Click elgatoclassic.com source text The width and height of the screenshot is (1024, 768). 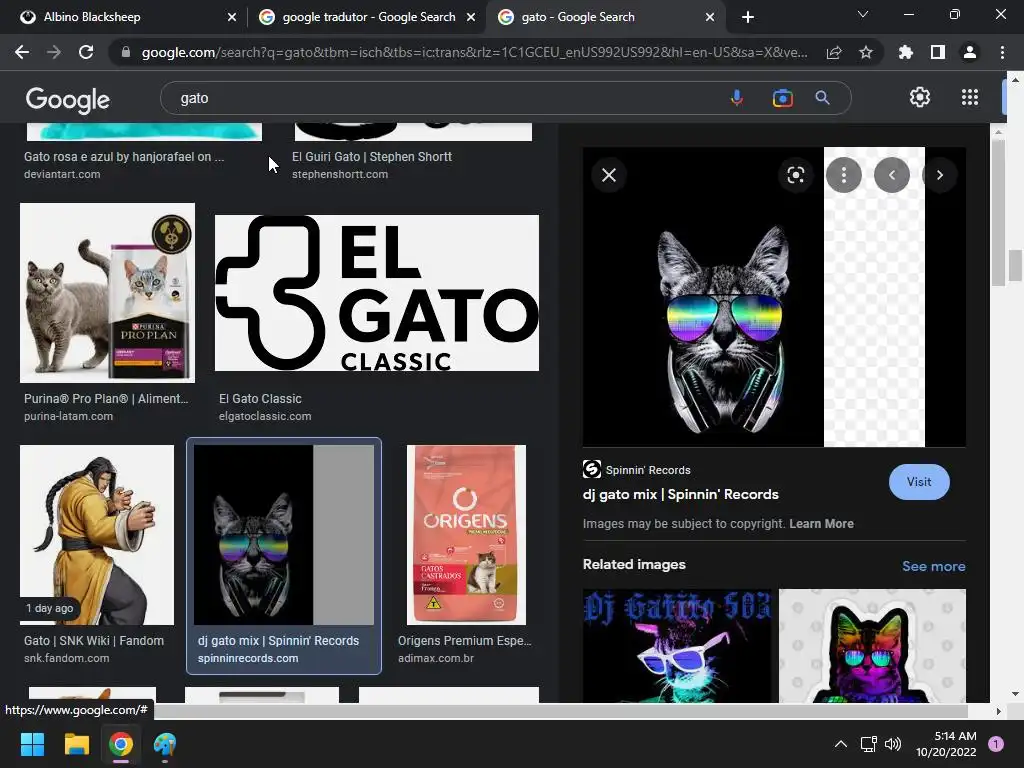click(265, 416)
